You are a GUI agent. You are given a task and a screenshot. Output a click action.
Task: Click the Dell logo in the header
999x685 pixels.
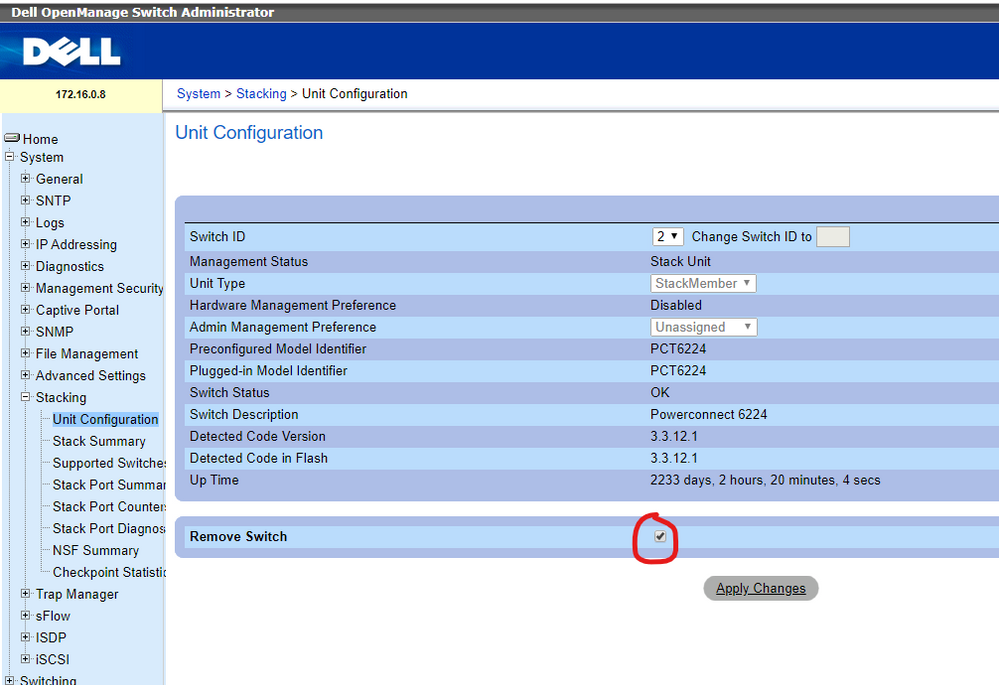pyautogui.click(x=71, y=51)
